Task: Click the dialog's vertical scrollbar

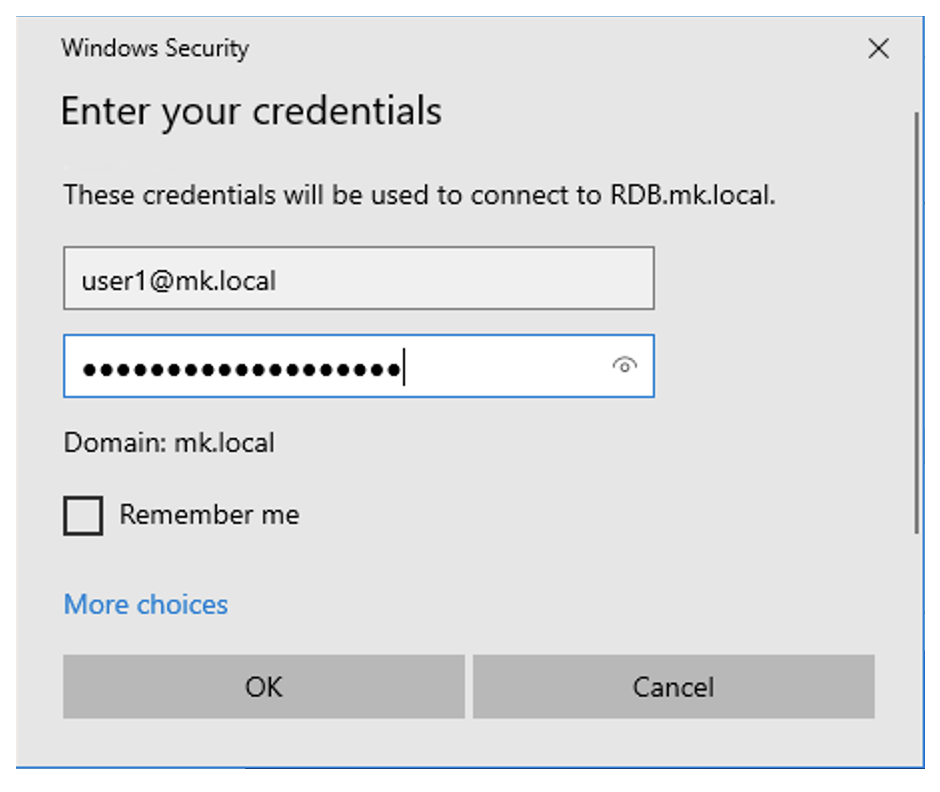Action: [x=916, y=322]
